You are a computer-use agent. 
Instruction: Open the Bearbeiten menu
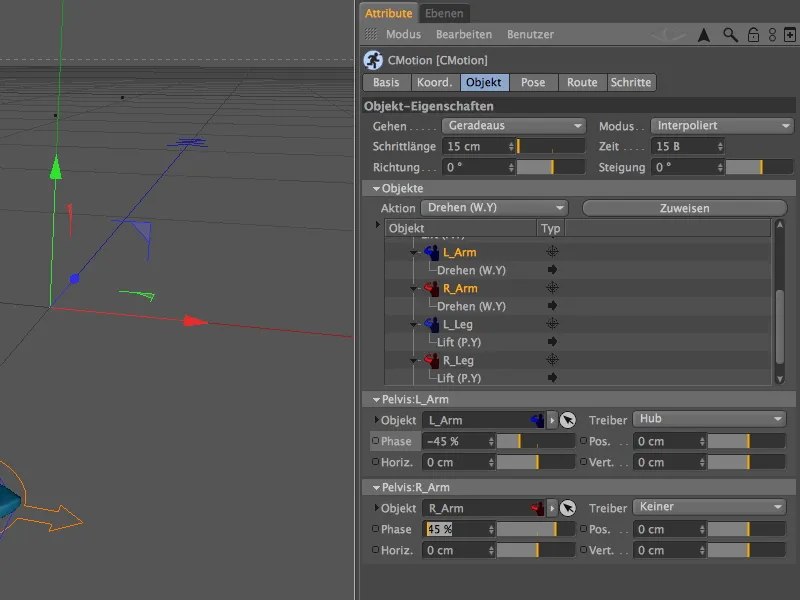coord(464,34)
